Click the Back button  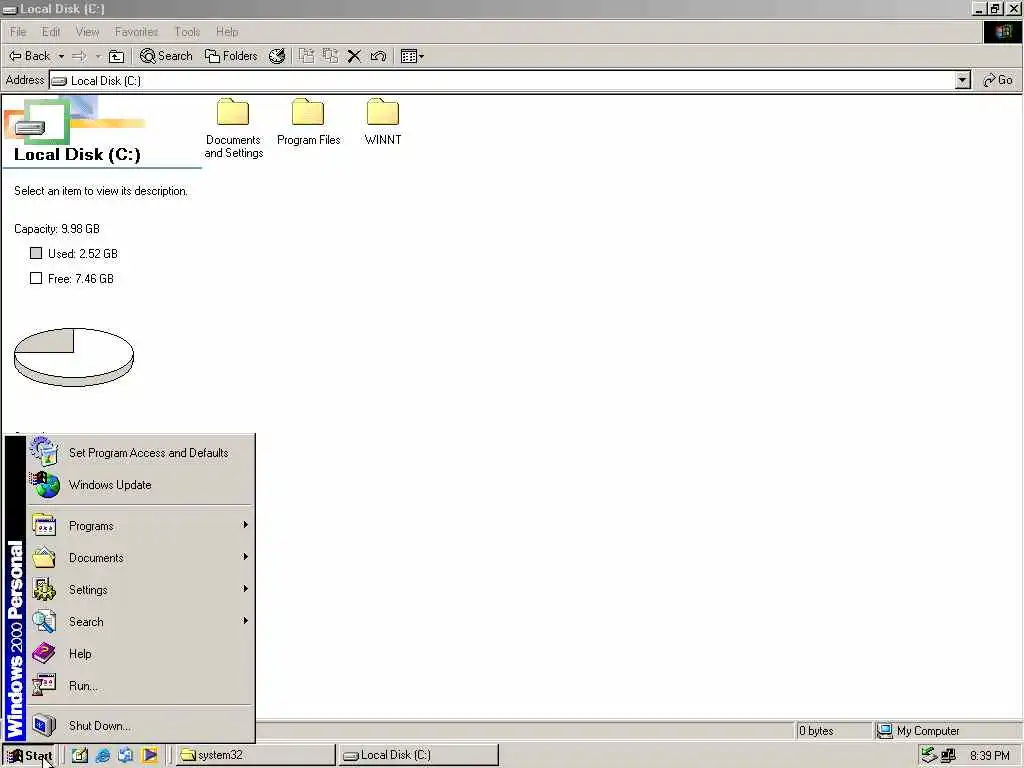click(30, 56)
